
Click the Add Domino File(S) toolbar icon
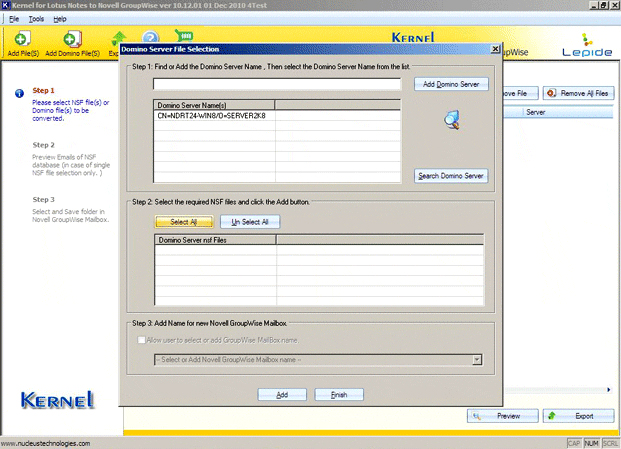(x=72, y=40)
